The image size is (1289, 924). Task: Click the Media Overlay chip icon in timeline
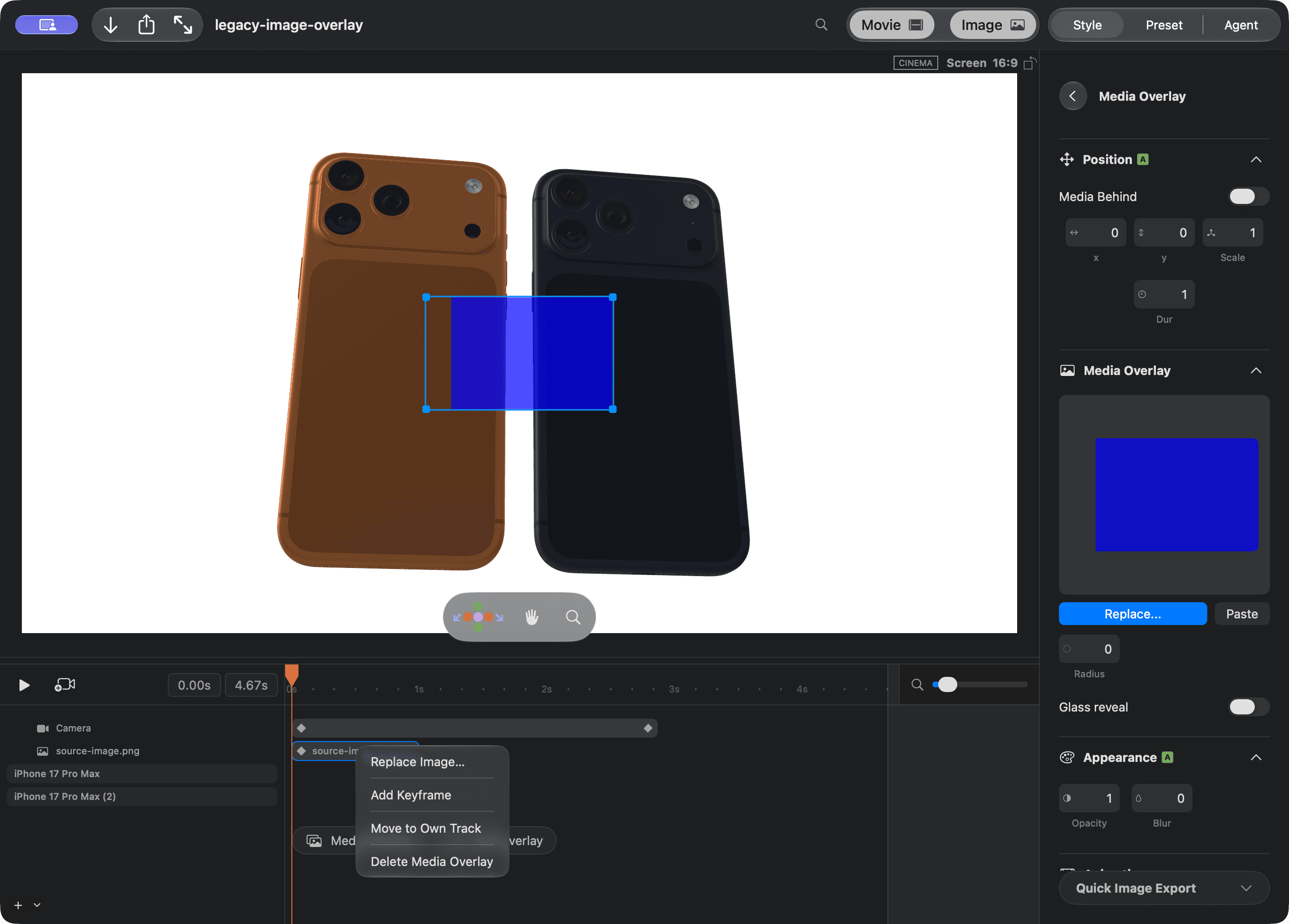(x=314, y=840)
